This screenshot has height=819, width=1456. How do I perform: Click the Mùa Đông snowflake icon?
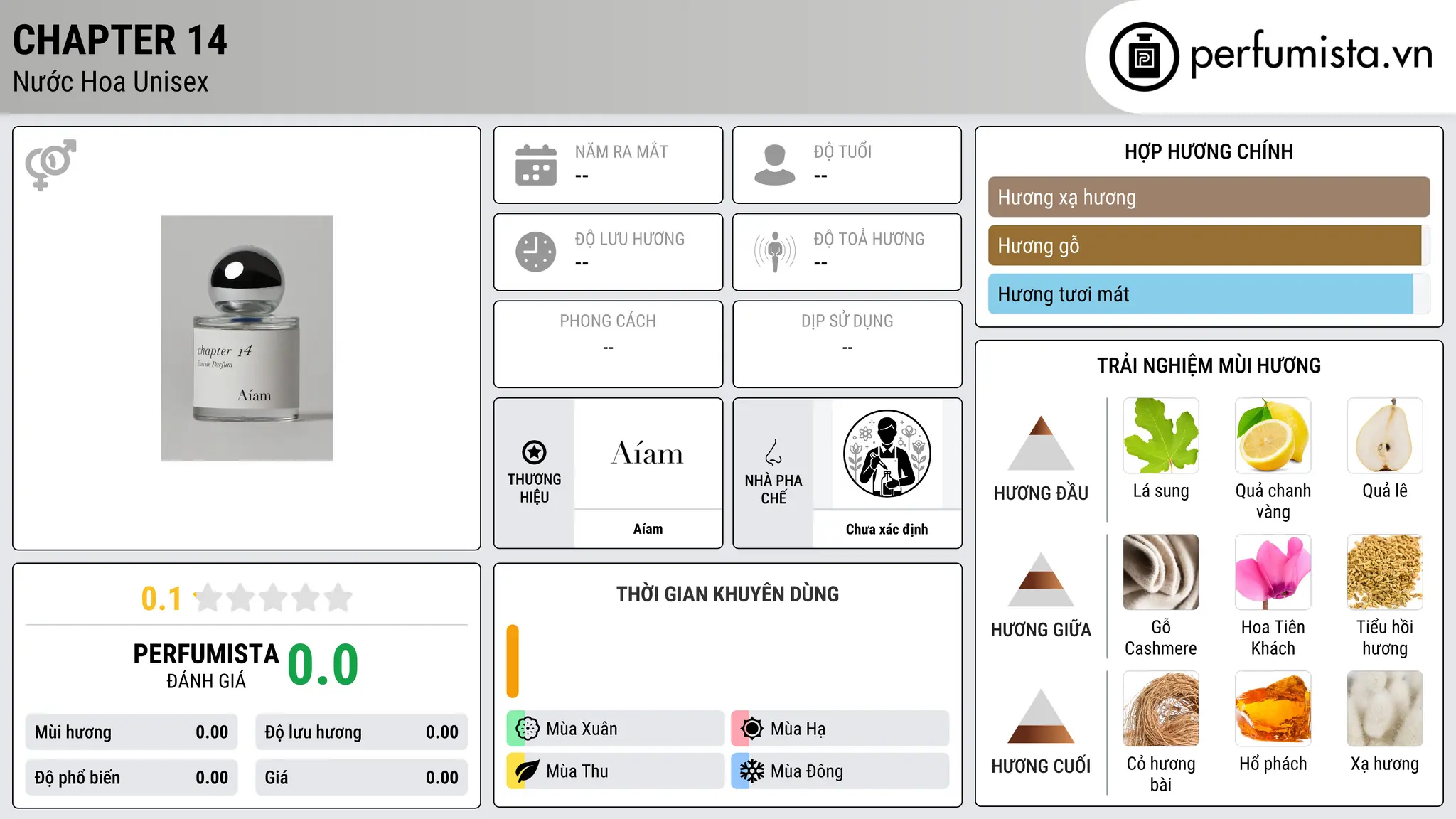[752, 771]
